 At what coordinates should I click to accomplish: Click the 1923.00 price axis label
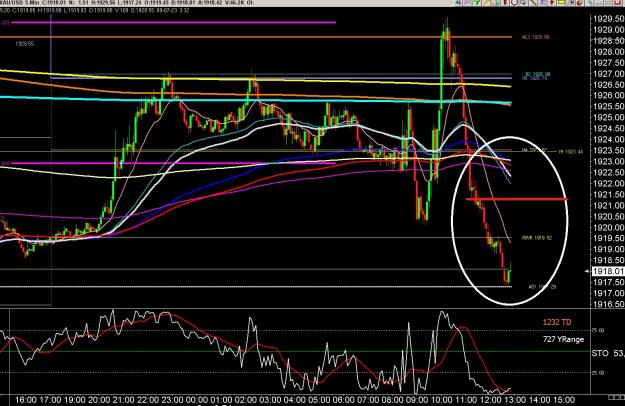click(608, 161)
